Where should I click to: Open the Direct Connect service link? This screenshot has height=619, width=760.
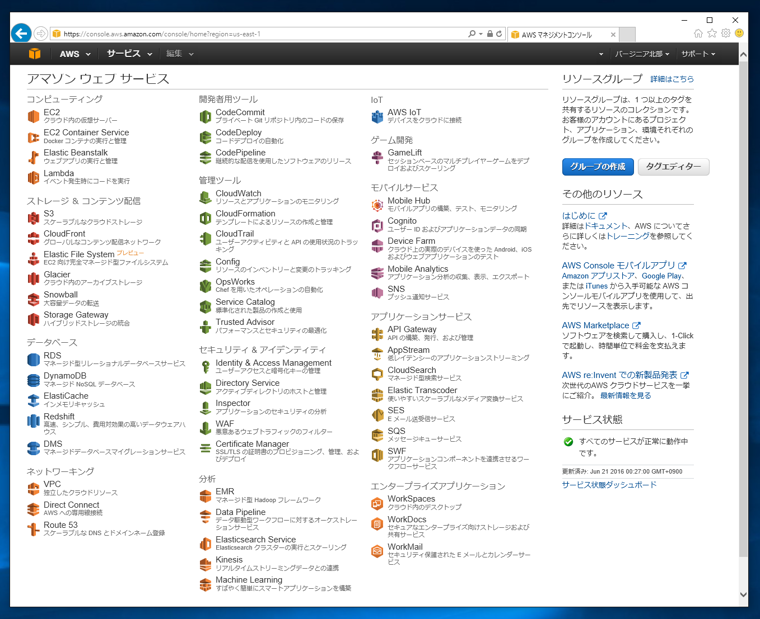[x=72, y=505]
